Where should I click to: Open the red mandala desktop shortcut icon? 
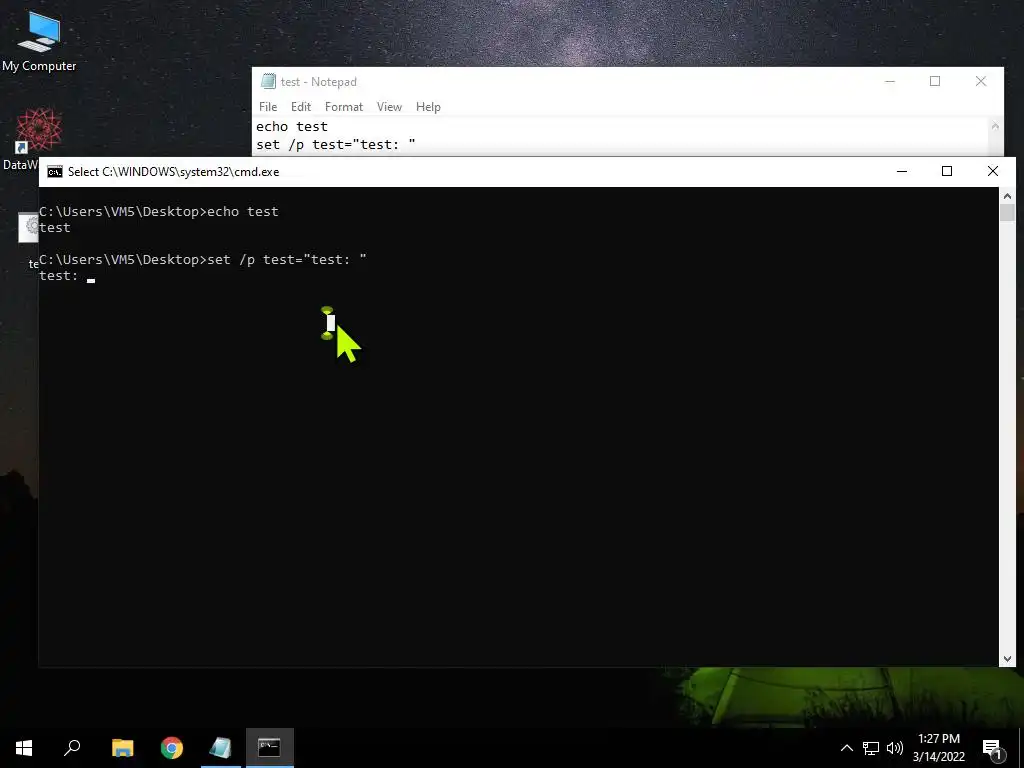point(39,130)
